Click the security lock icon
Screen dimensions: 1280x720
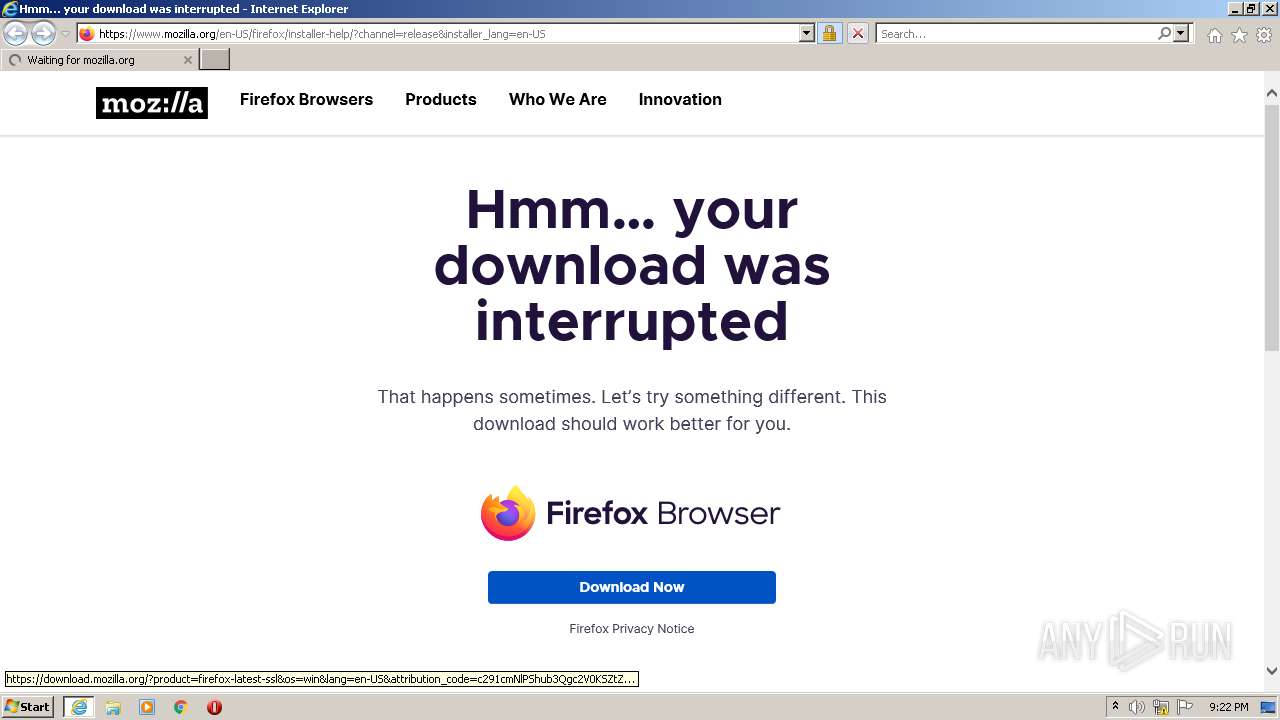click(x=829, y=34)
